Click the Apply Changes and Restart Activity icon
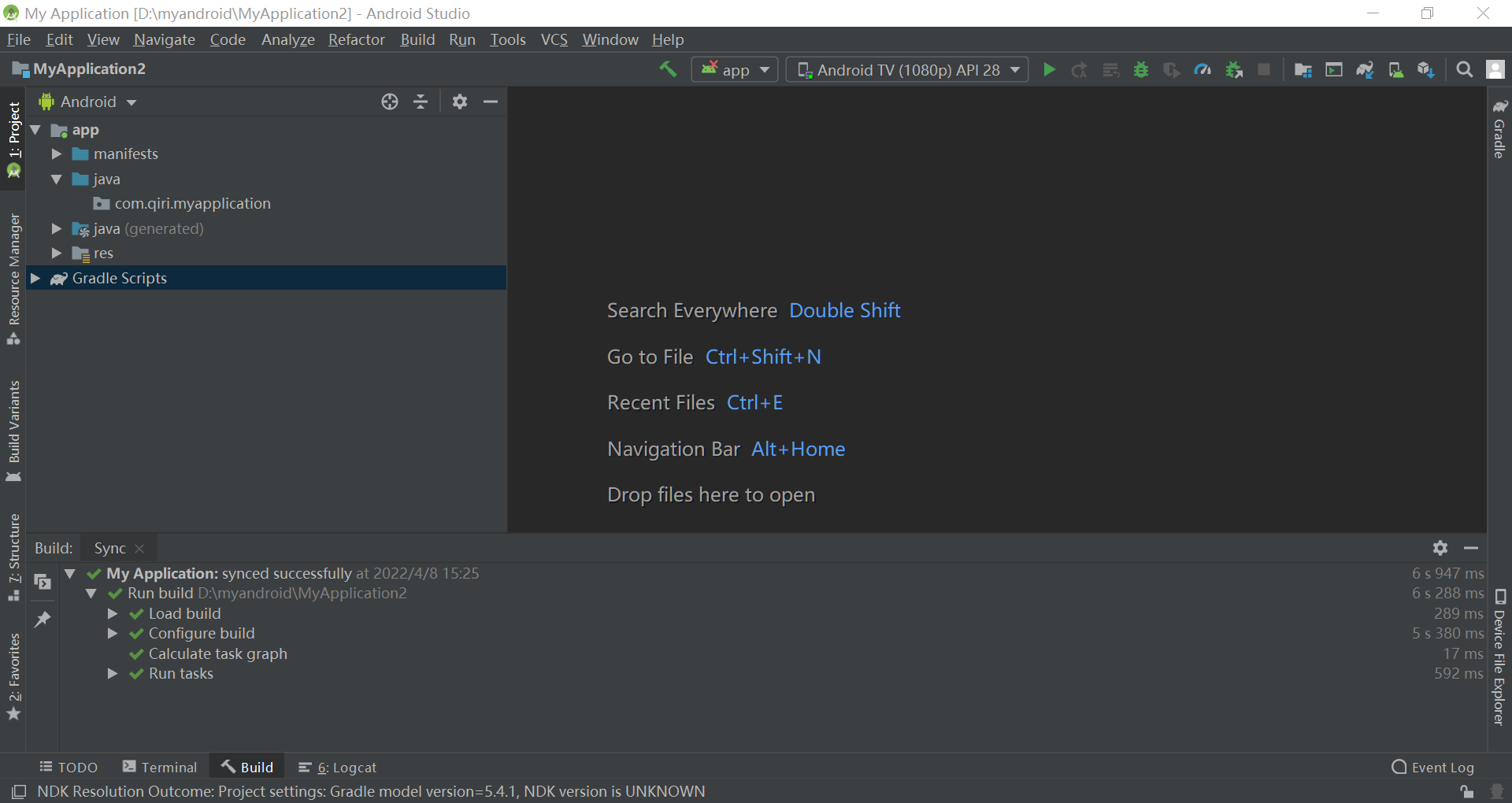Screen dimensions: 1512x803 click(1080, 69)
